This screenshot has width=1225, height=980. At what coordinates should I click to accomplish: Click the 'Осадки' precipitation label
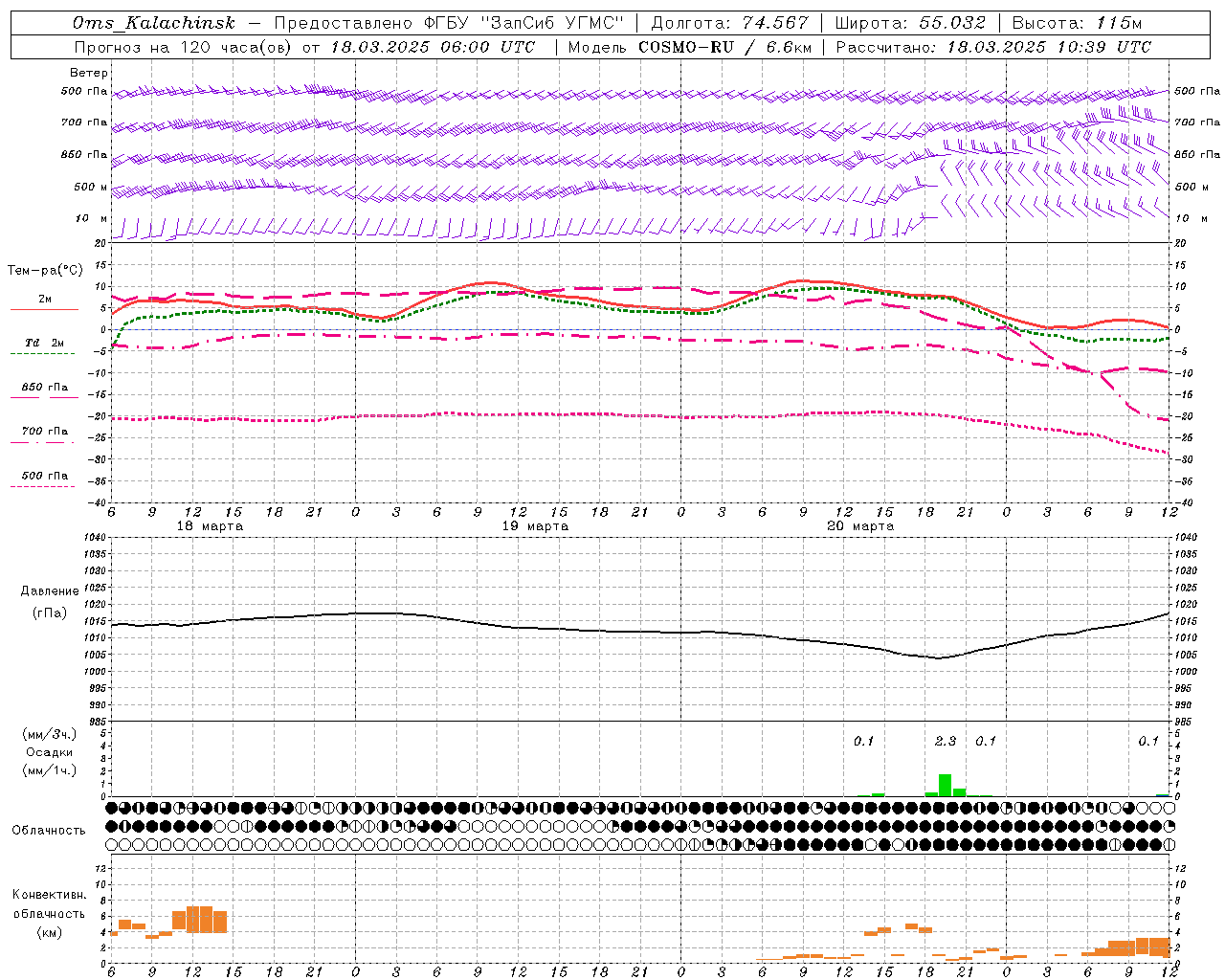(50, 752)
